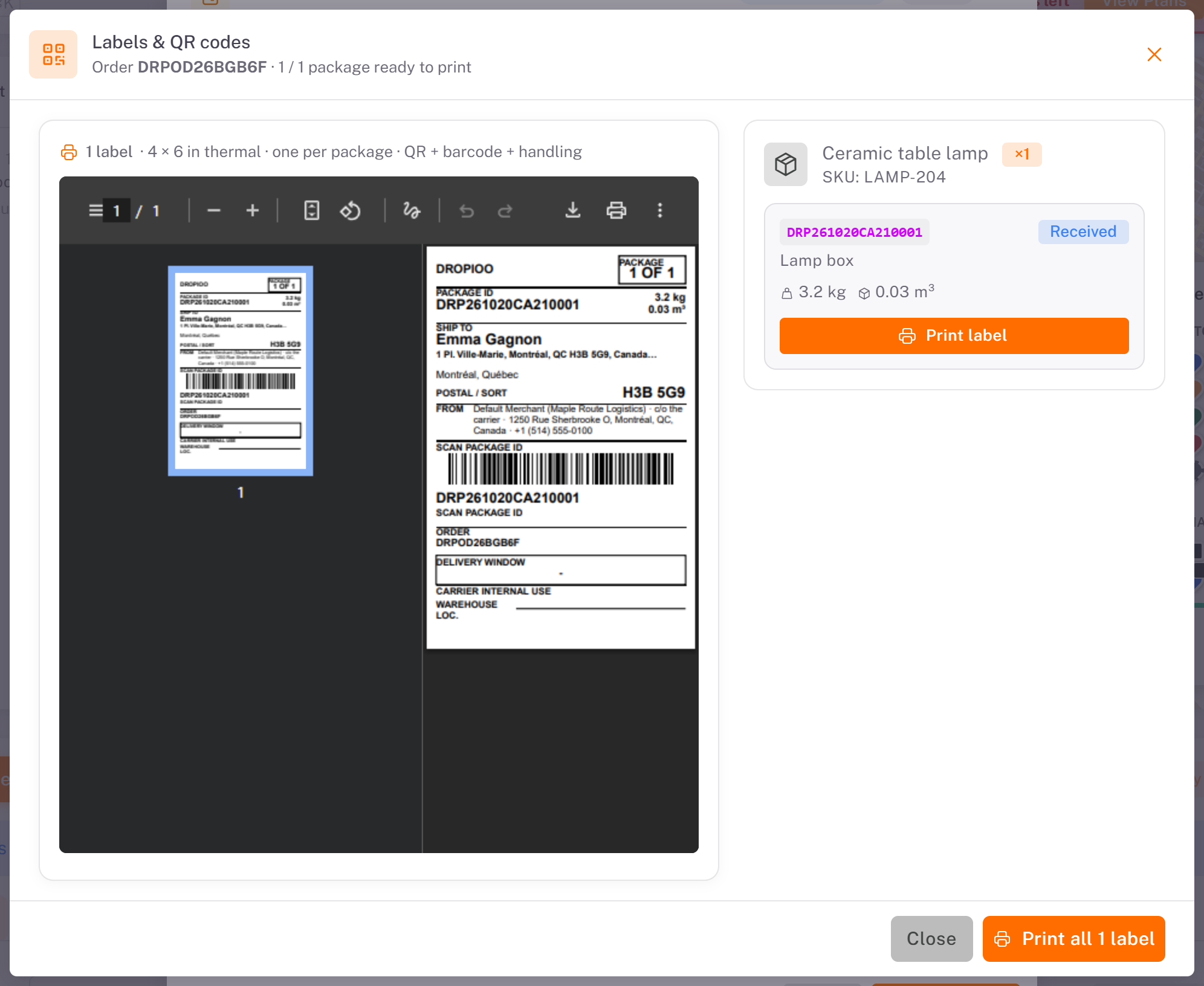This screenshot has height=986, width=1204.
Task: Click the orange Print label button
Action: [954, 336]
